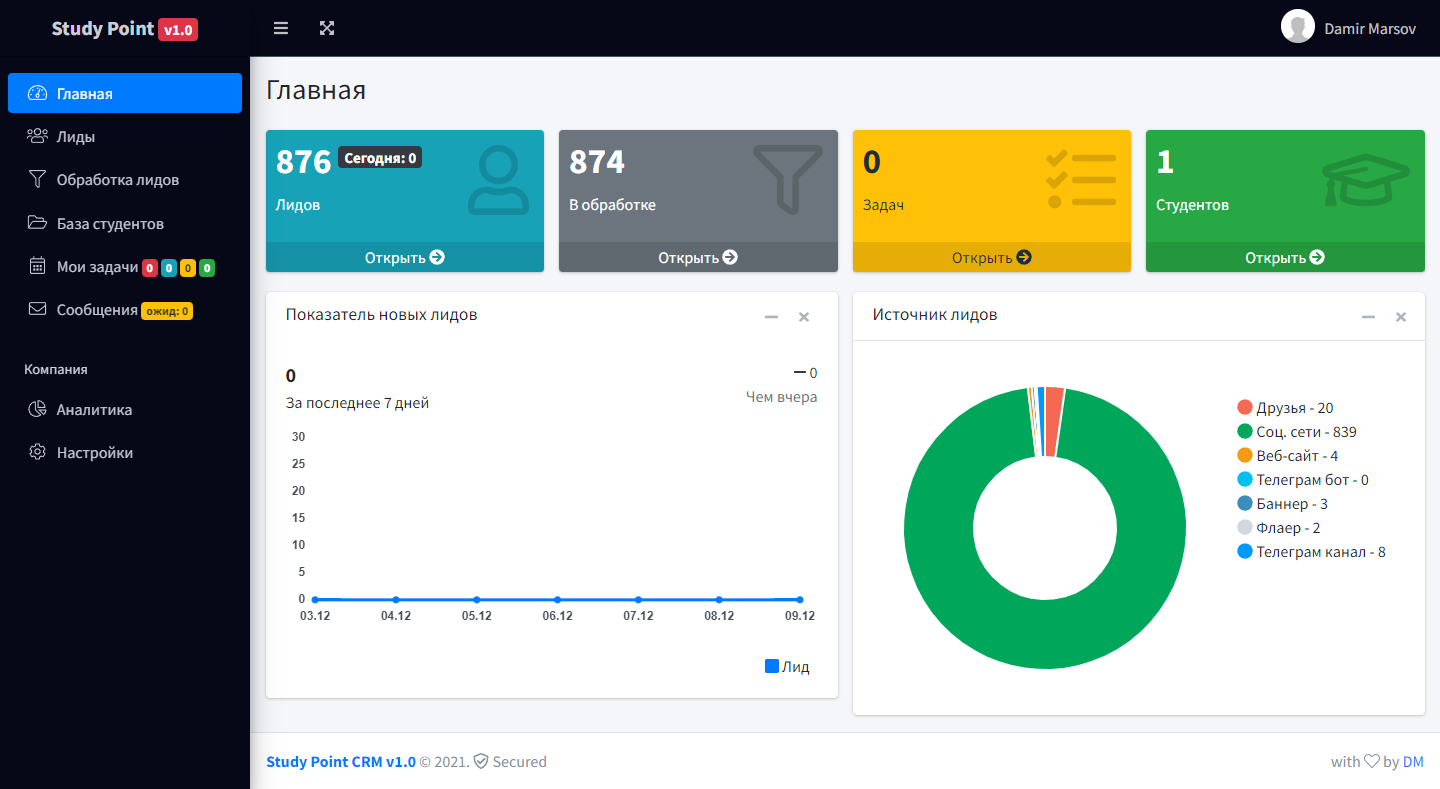The width and height of the screenshot is (1440, 789).
Task: Go to Аналитика in the sidebar
Action: [94, 410]
